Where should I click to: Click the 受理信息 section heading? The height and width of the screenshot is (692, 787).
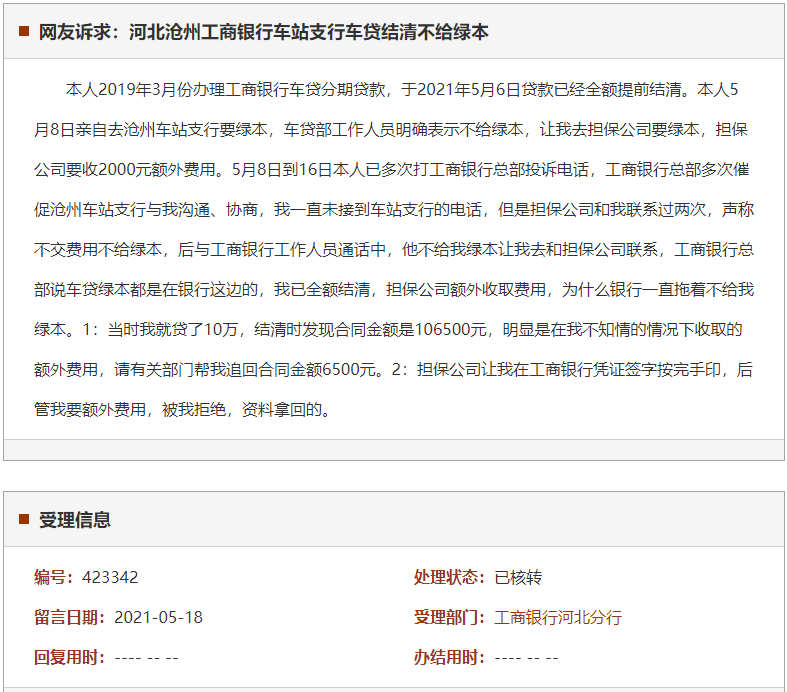click(x=75, y=520)
